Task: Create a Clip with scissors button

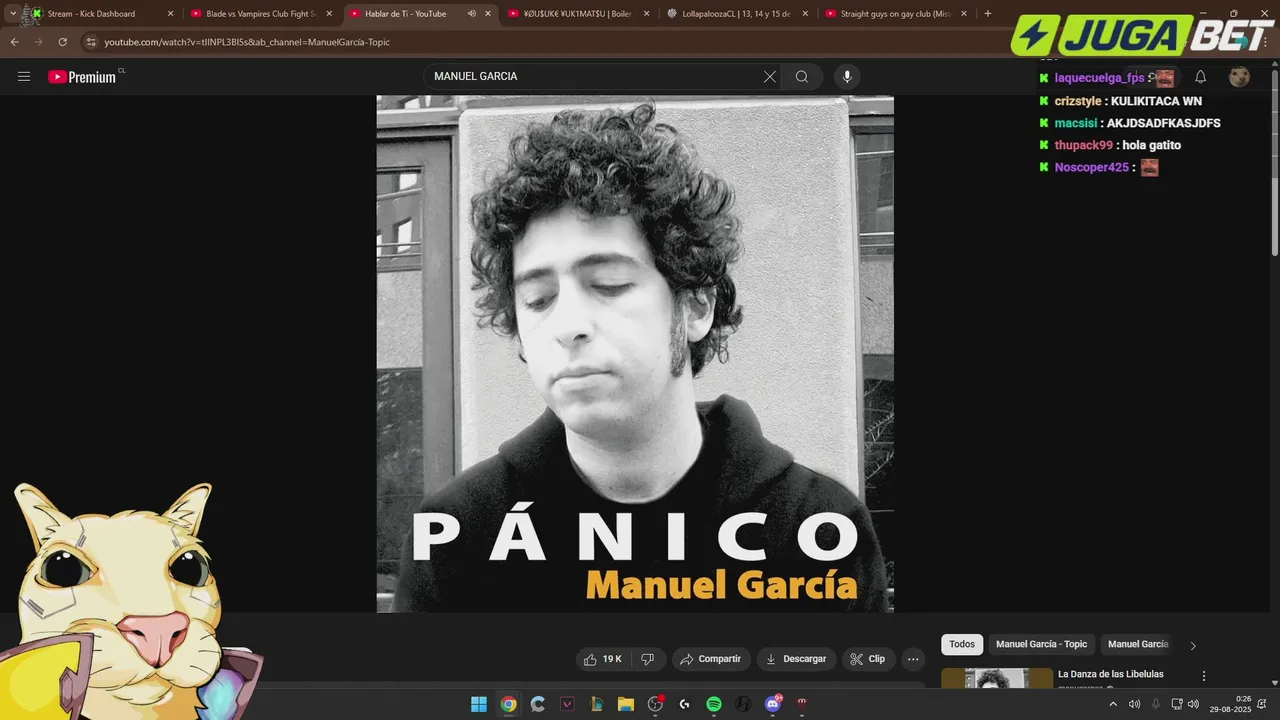Action: point(867,659)
